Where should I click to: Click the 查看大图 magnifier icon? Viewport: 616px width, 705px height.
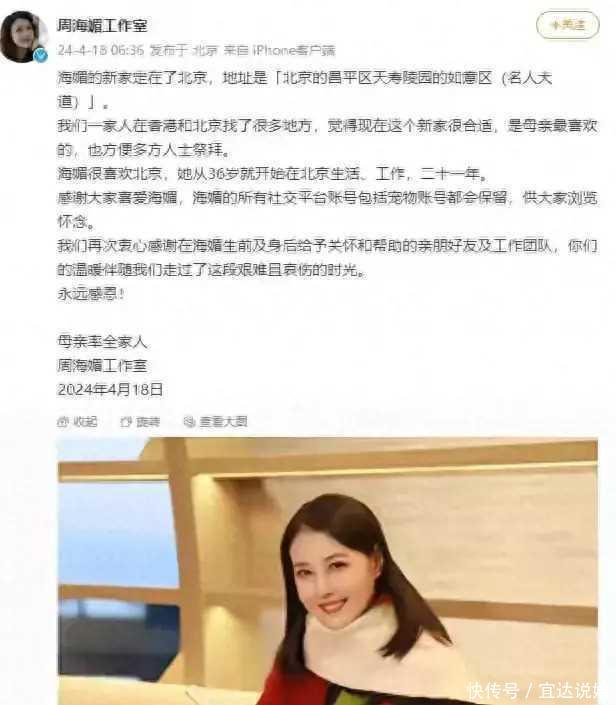tap(189, 421)
